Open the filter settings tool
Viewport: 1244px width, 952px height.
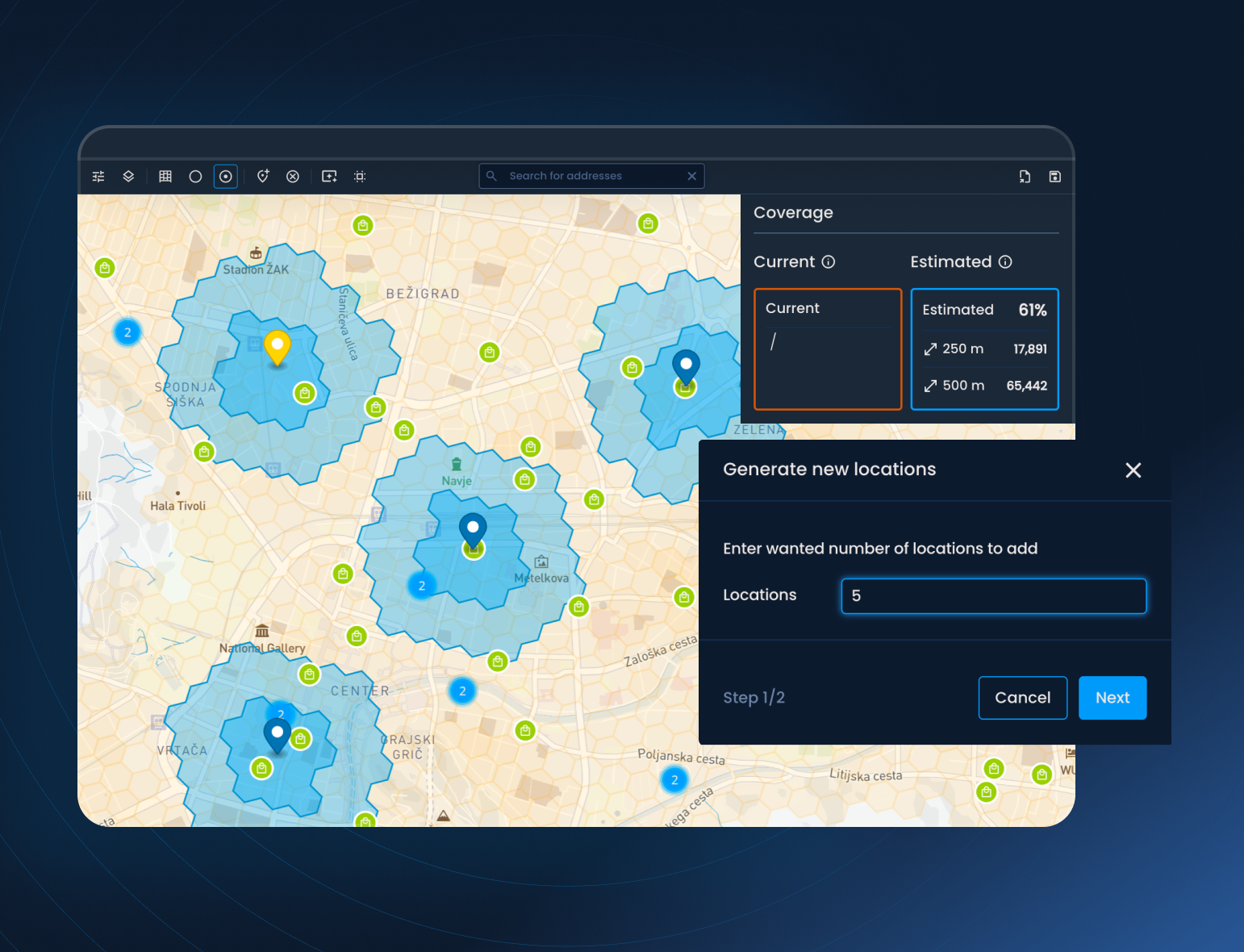coord(98,176)
